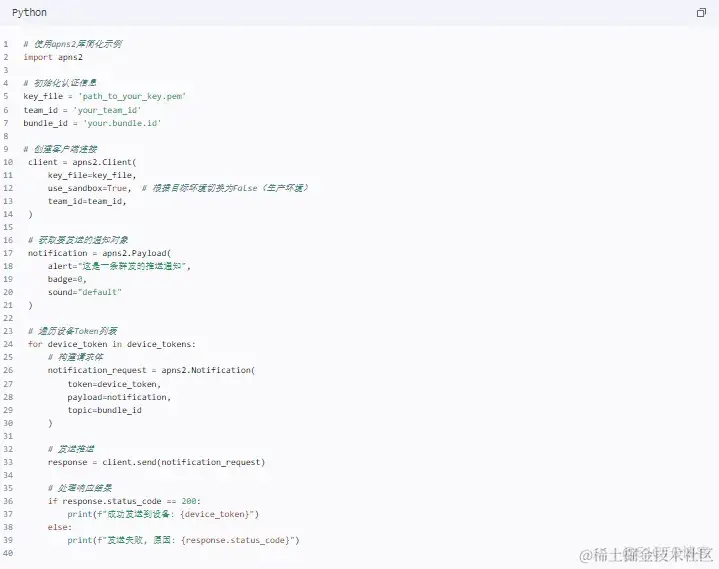Click "use_sandbox=True," on line 12
This screenshot has width=719, height=569.
coord(89,188)
